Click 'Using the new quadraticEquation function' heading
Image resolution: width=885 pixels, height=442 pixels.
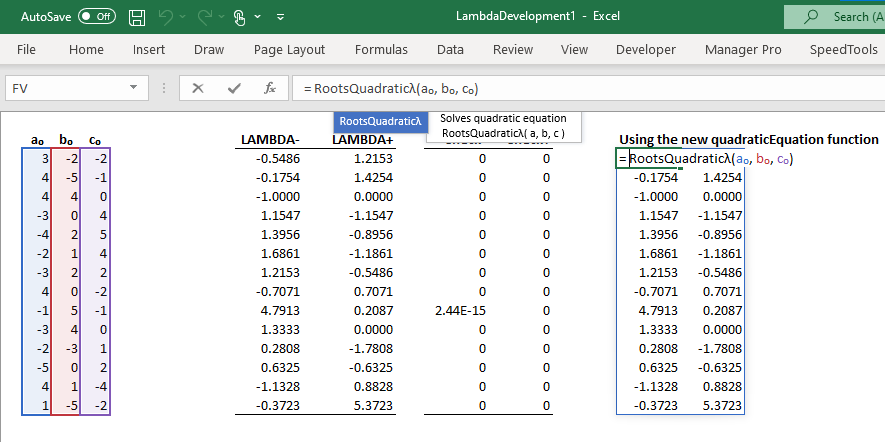coord(748,139)
